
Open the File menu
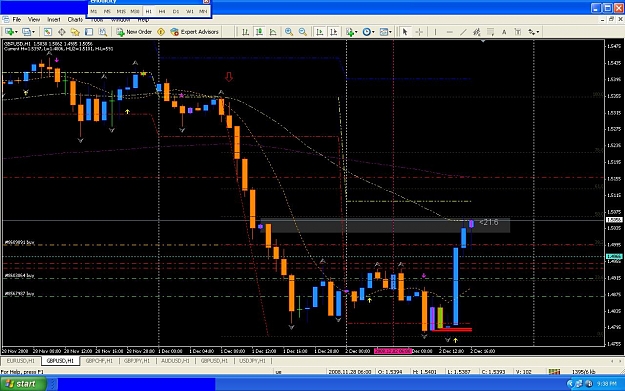17,20
